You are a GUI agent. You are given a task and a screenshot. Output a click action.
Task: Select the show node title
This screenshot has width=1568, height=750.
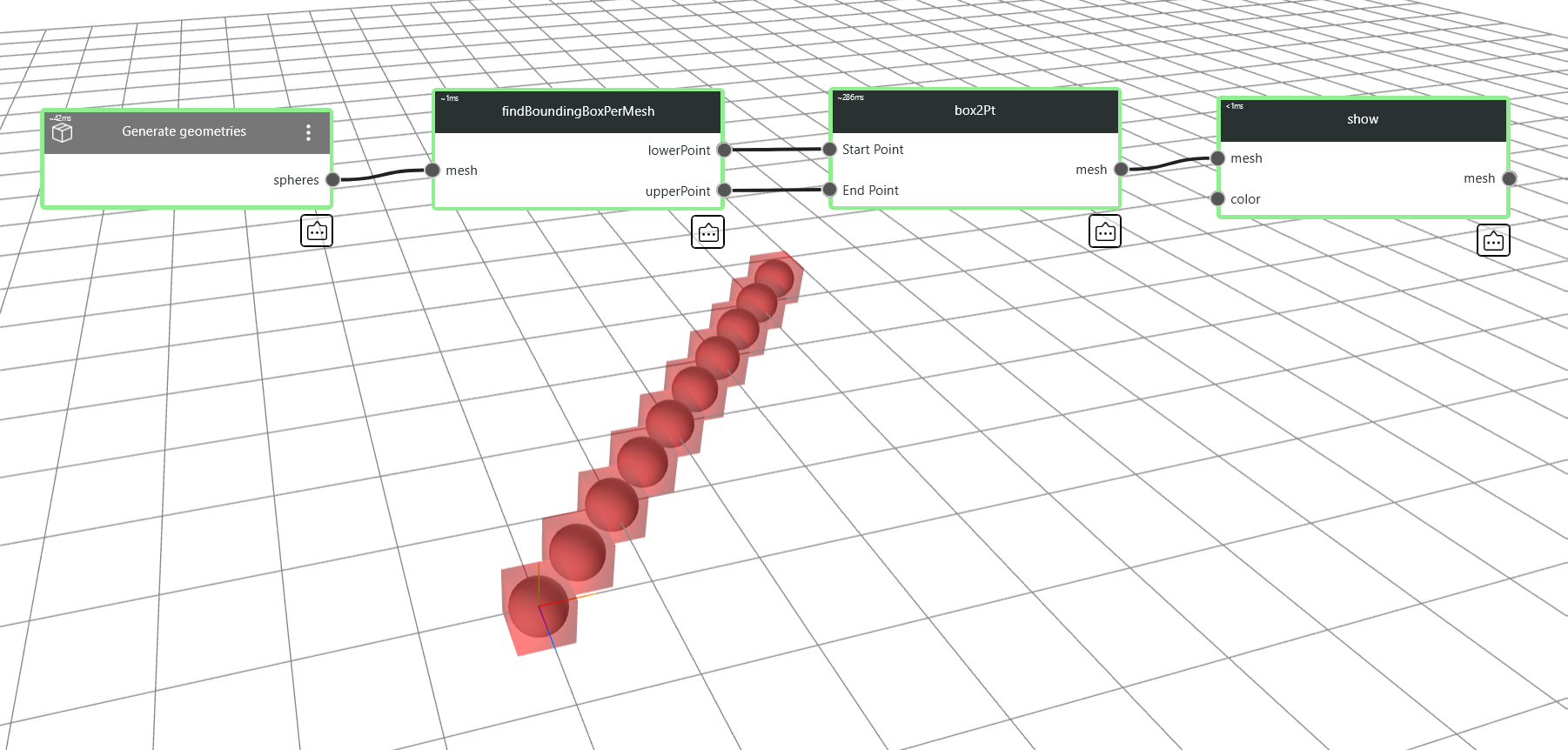click(x=1363, y=119)
